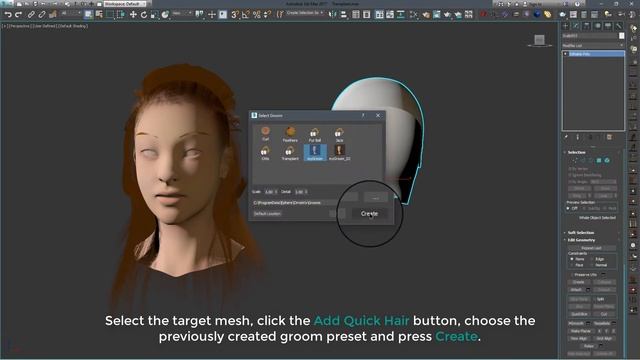The width and height of the screenshot is (640, 360).
Task: Click the Pin Stack icon below modifier stack
Action: click(567, 137)
